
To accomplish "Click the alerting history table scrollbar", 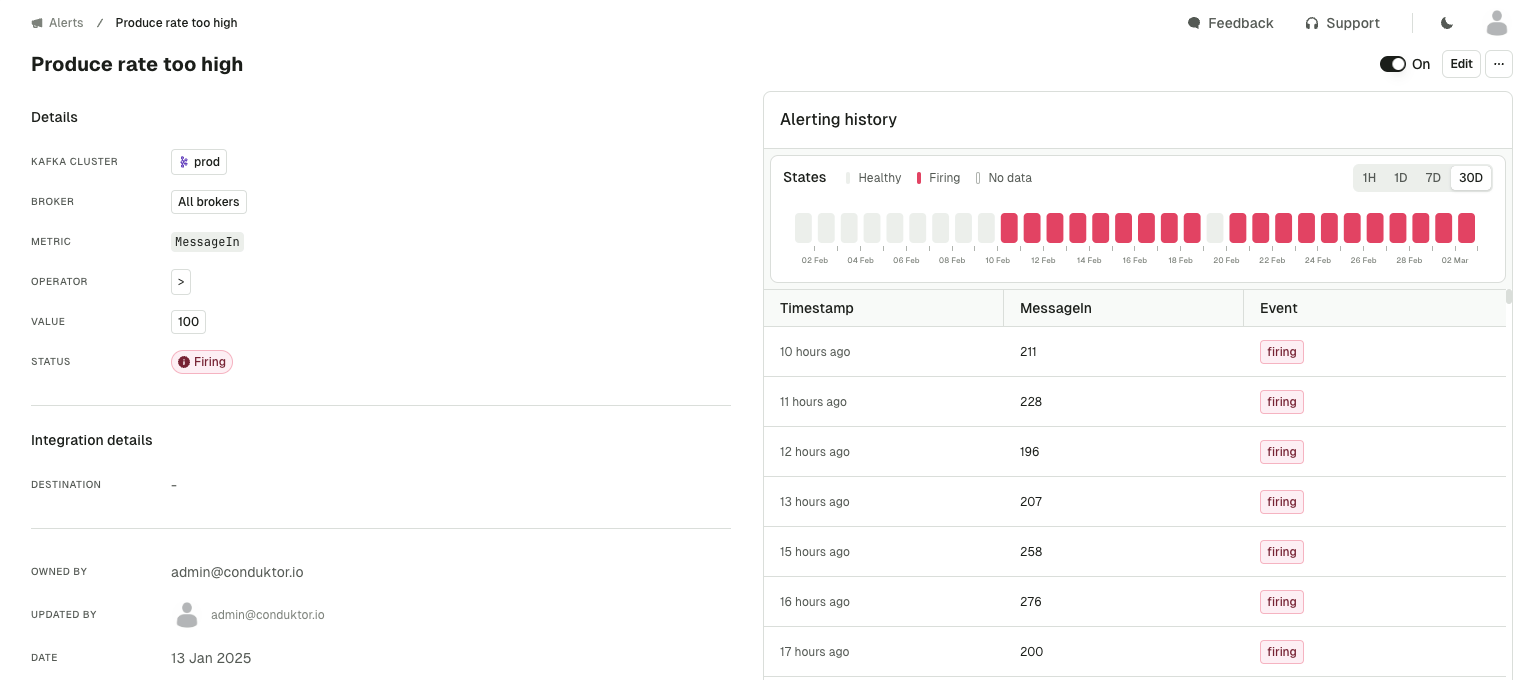I will (1509, 297).
